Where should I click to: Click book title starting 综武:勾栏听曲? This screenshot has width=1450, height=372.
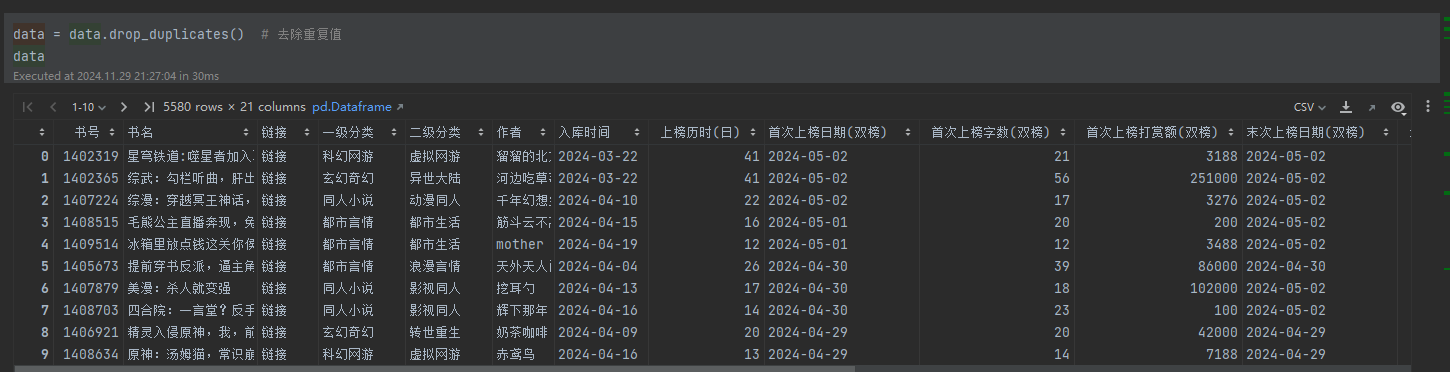coord(190,178)
